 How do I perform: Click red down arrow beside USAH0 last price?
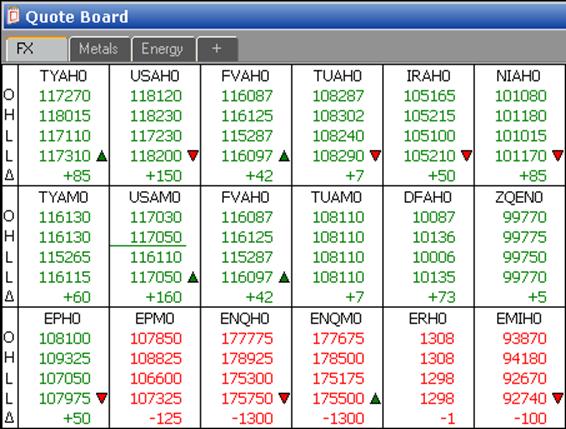point(193,156)
